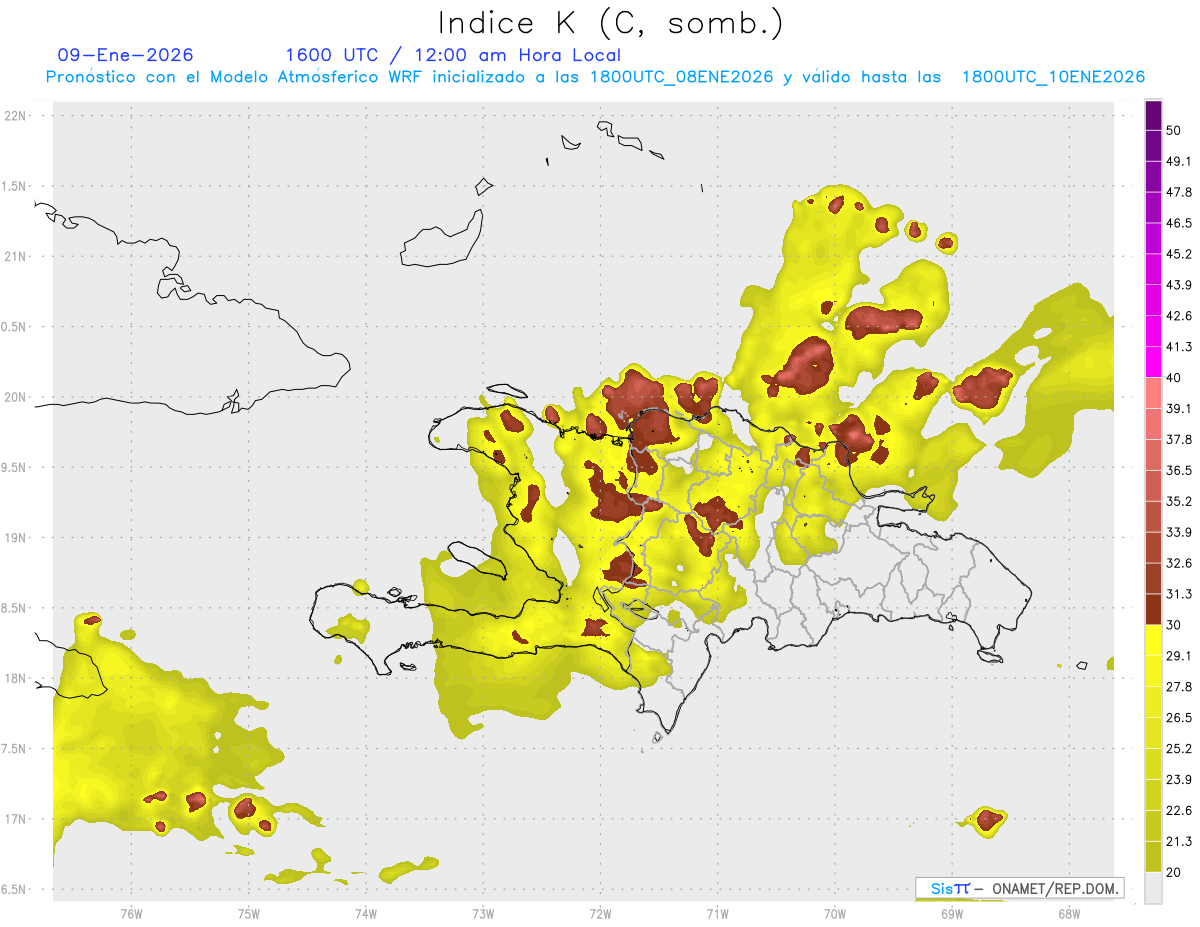1200x927 pixels.
Task: Click the "1600 UTC / 12:00 am Hora Local" text
Action: tap(453, 55)
